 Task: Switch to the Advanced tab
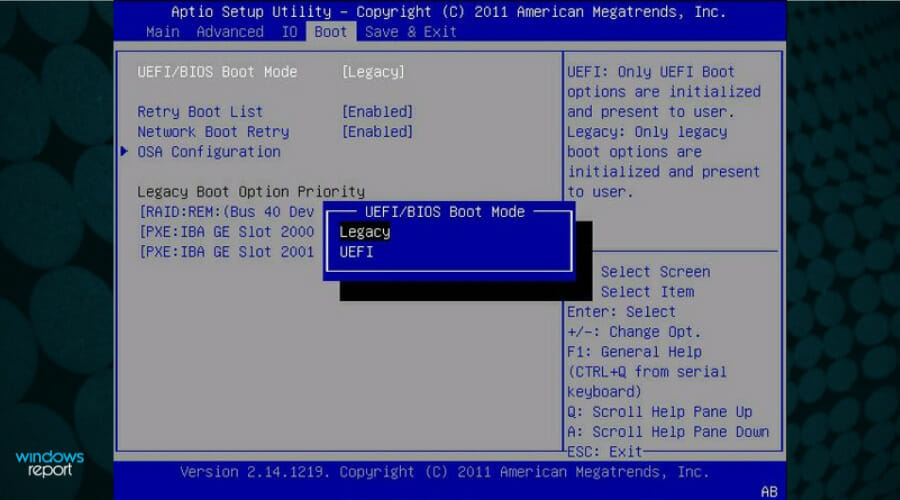click(230, 32)
